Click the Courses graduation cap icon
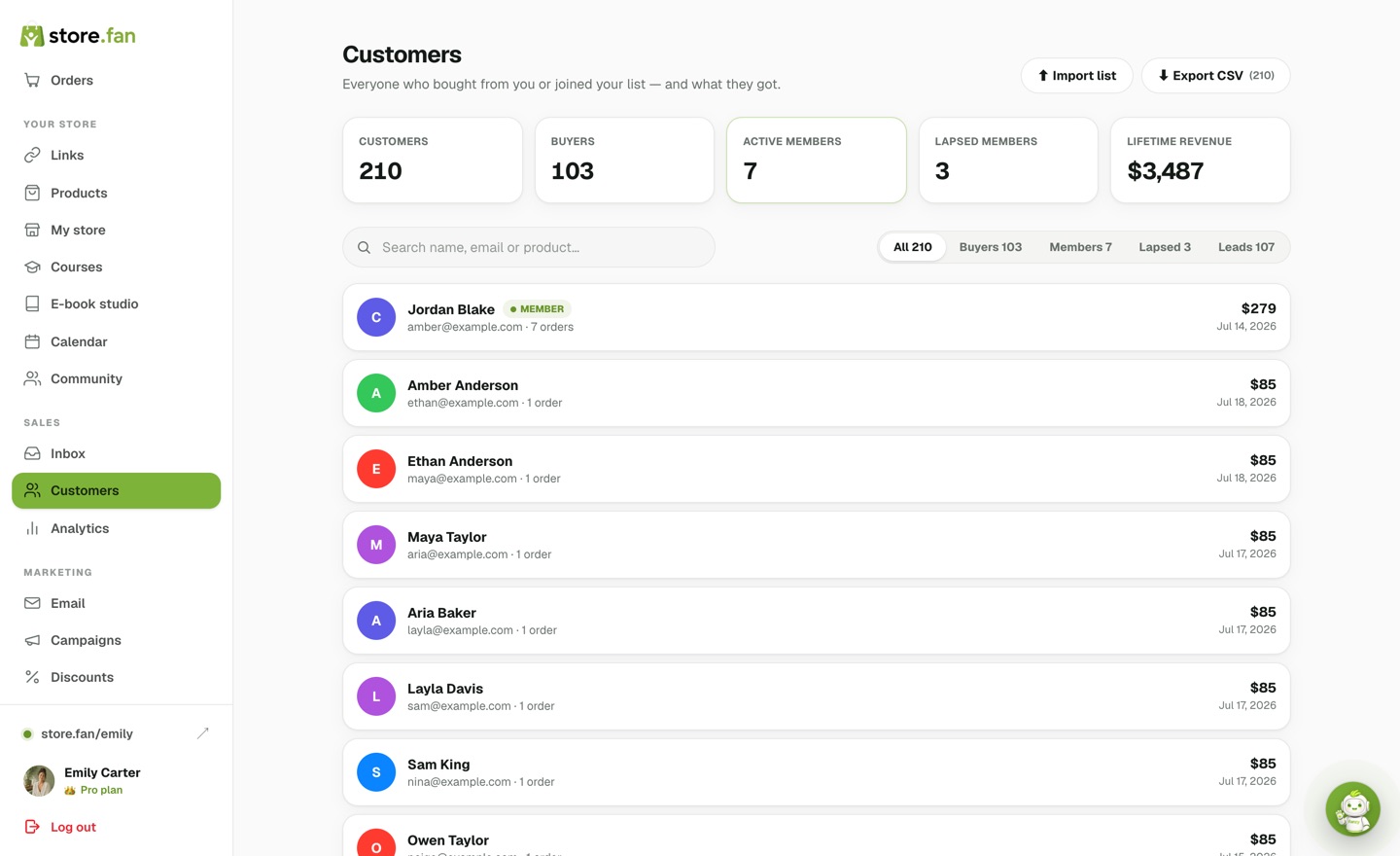Image resolution: width=1400 pixels, height=856 pixels. (32, 267)
